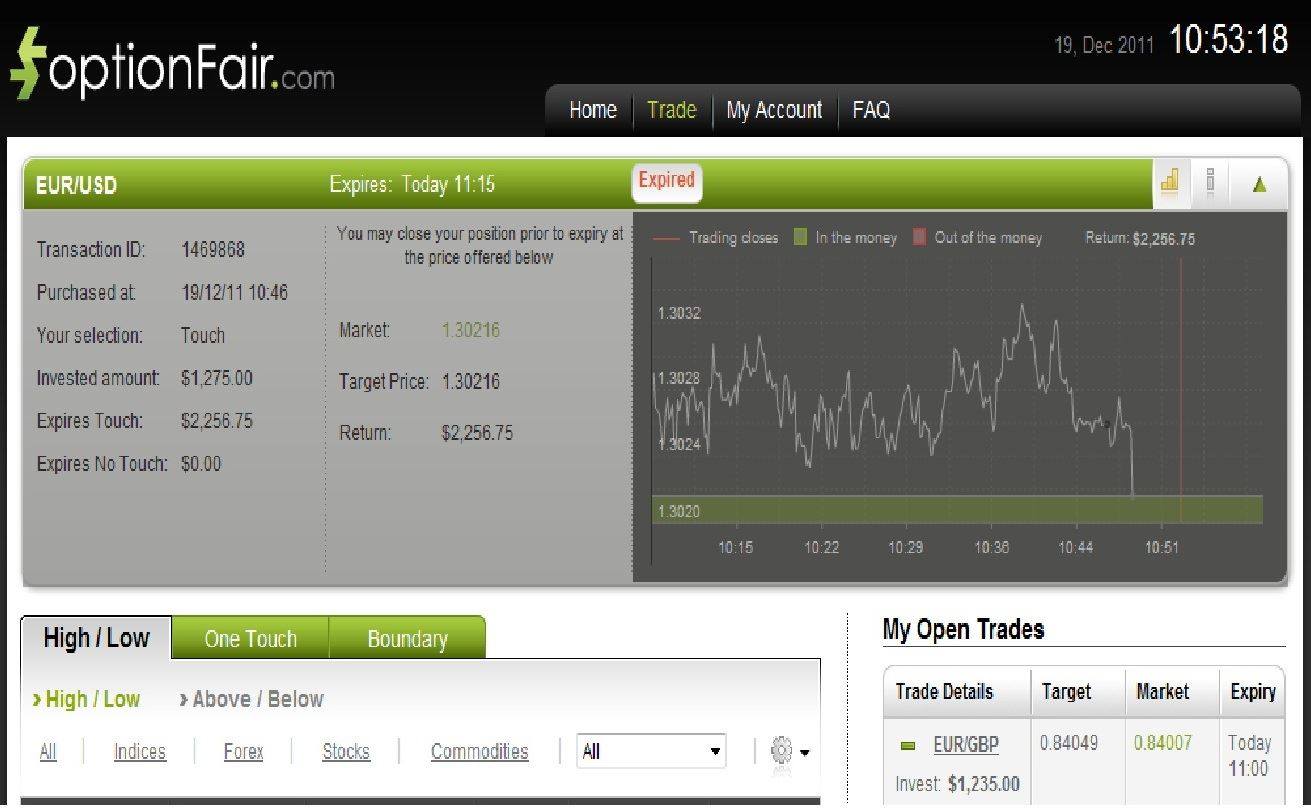Toggle the In the money legend
The image size is (1311, 808).
click(796, 237)
